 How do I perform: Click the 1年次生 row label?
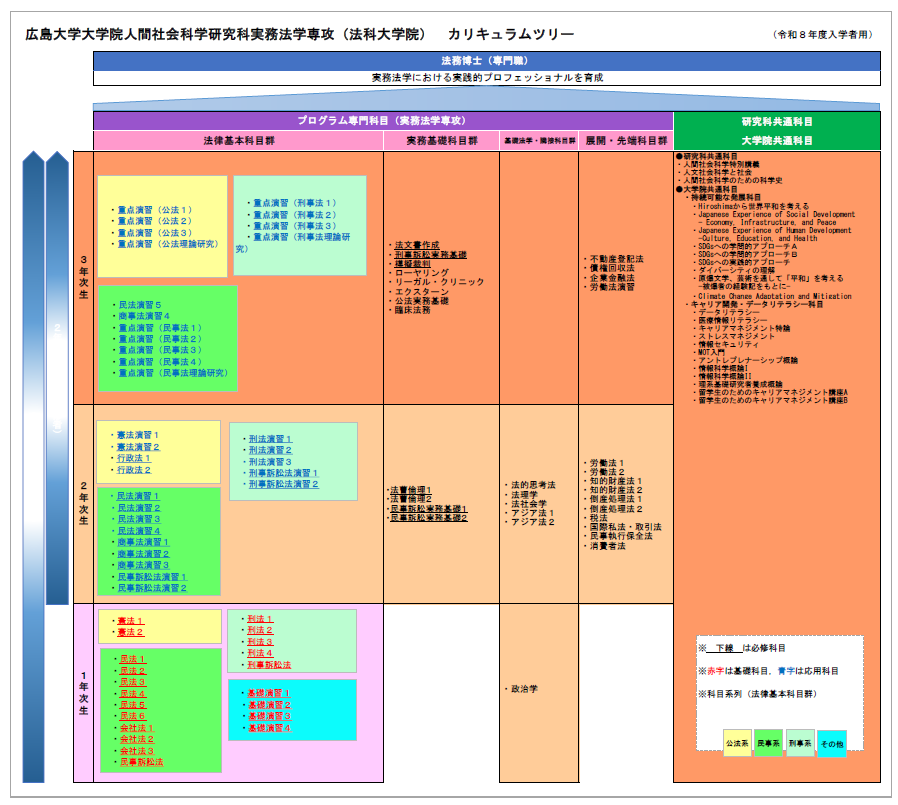click(x=84, y=693)
